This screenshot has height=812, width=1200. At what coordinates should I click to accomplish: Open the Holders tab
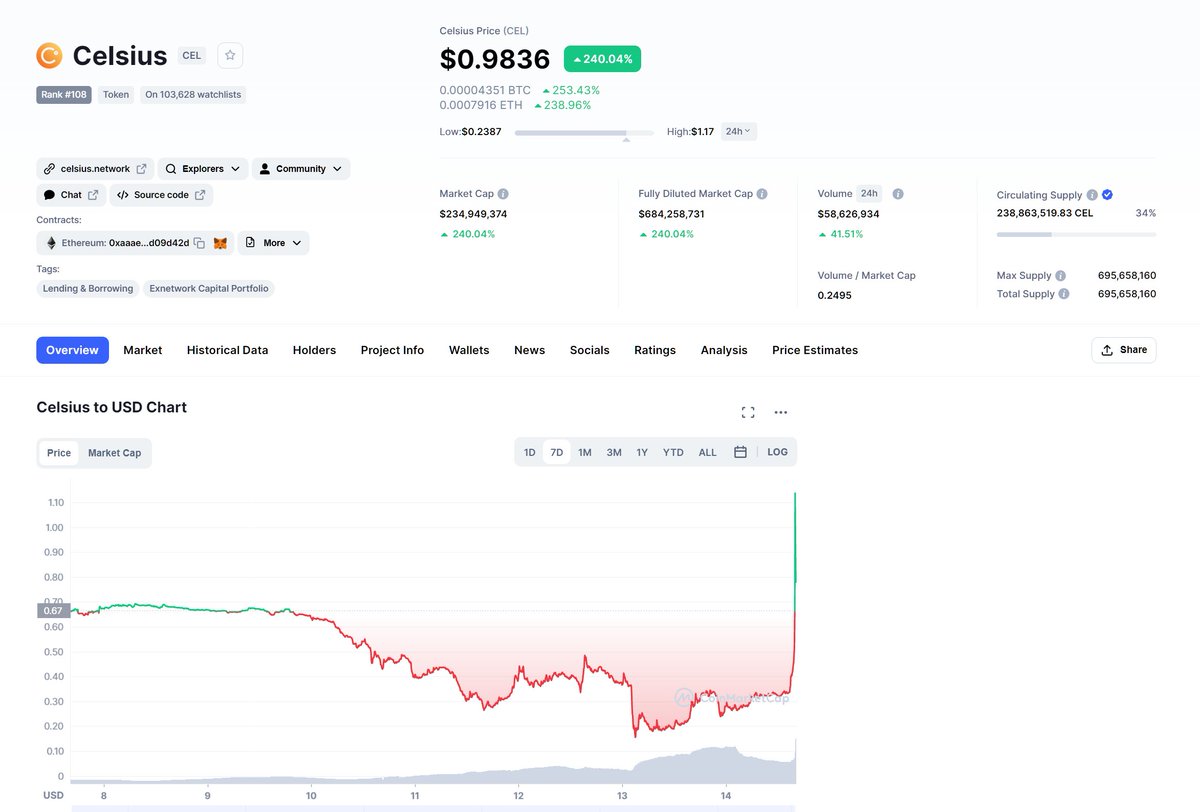[314, 350]
